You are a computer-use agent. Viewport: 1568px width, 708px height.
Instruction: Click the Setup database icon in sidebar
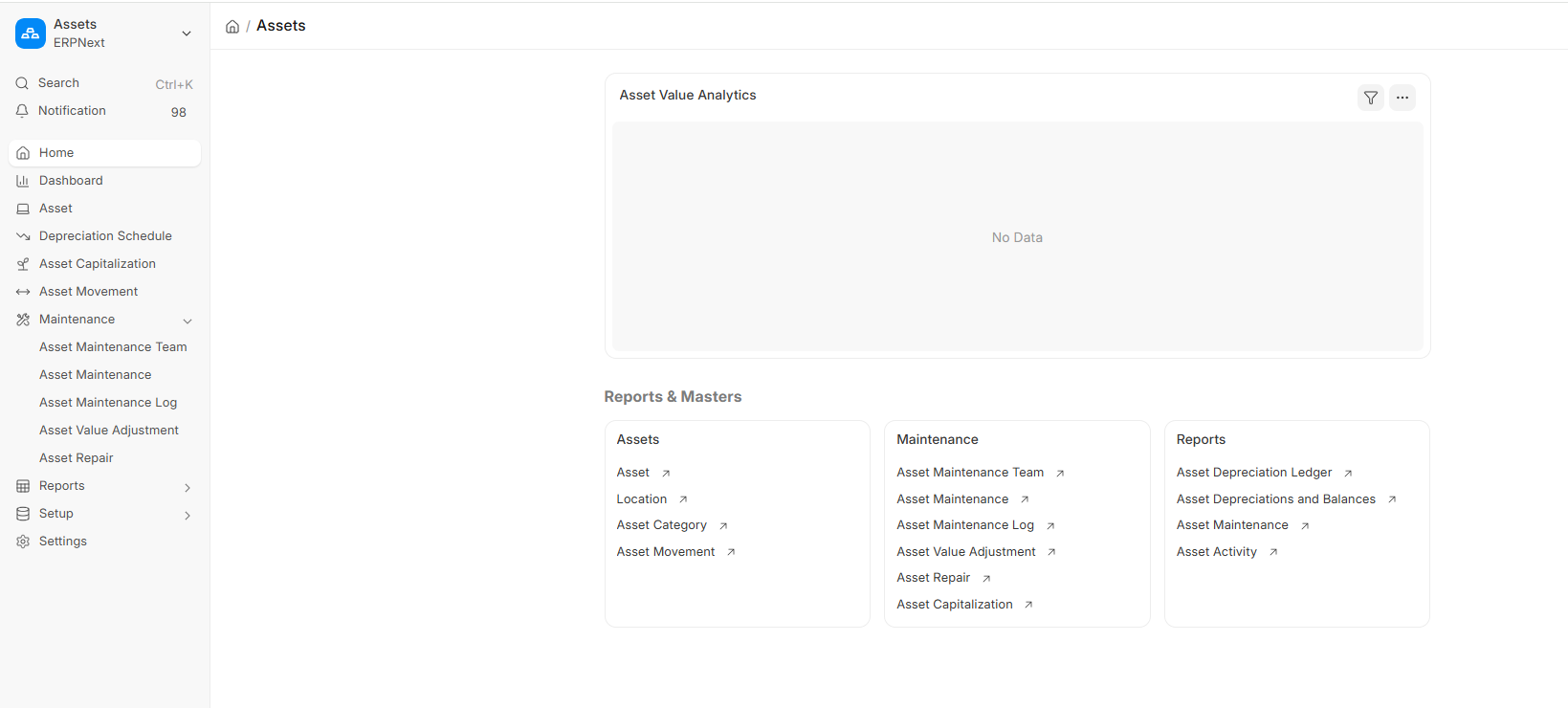23,514
